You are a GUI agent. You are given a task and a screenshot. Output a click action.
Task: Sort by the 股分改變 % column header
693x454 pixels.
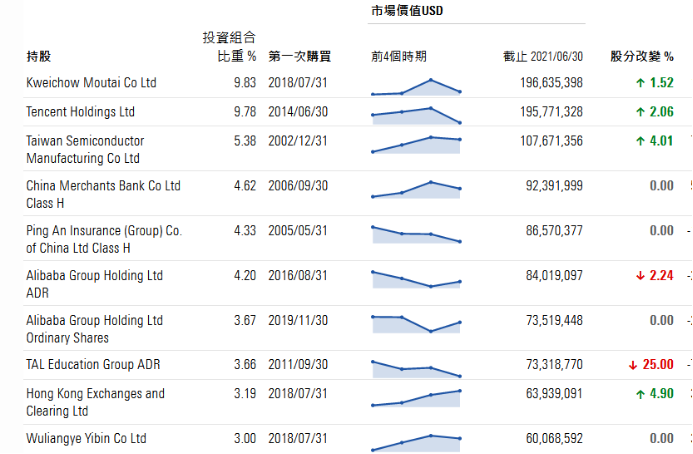pyautogui.click(x=642, y=56)
